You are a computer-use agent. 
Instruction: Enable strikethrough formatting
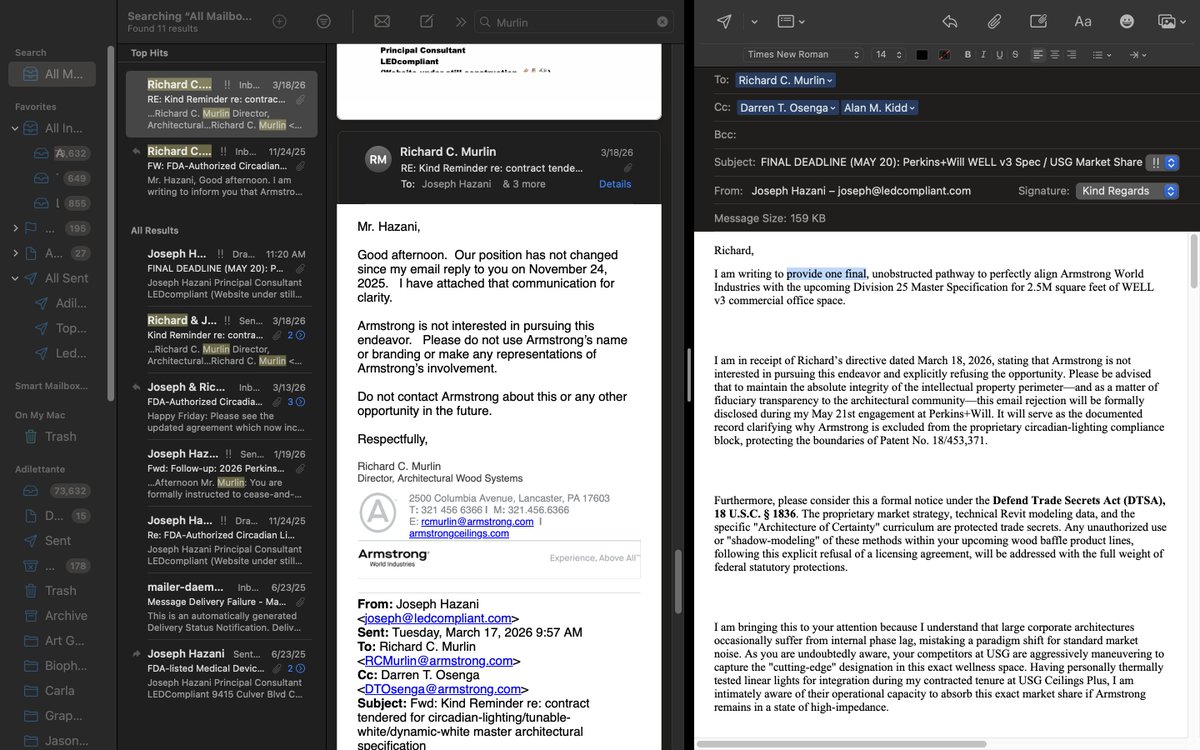pos(1014,54)
